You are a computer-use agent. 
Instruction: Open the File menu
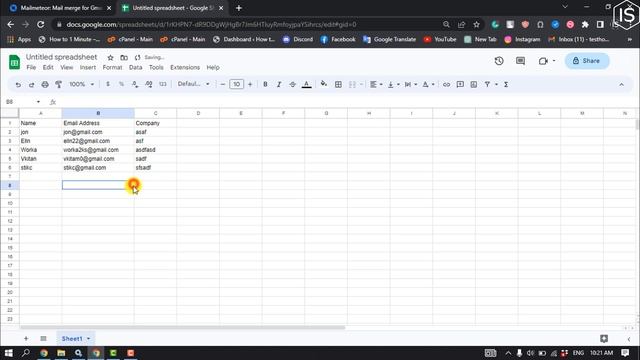click(x=31, y=67)
